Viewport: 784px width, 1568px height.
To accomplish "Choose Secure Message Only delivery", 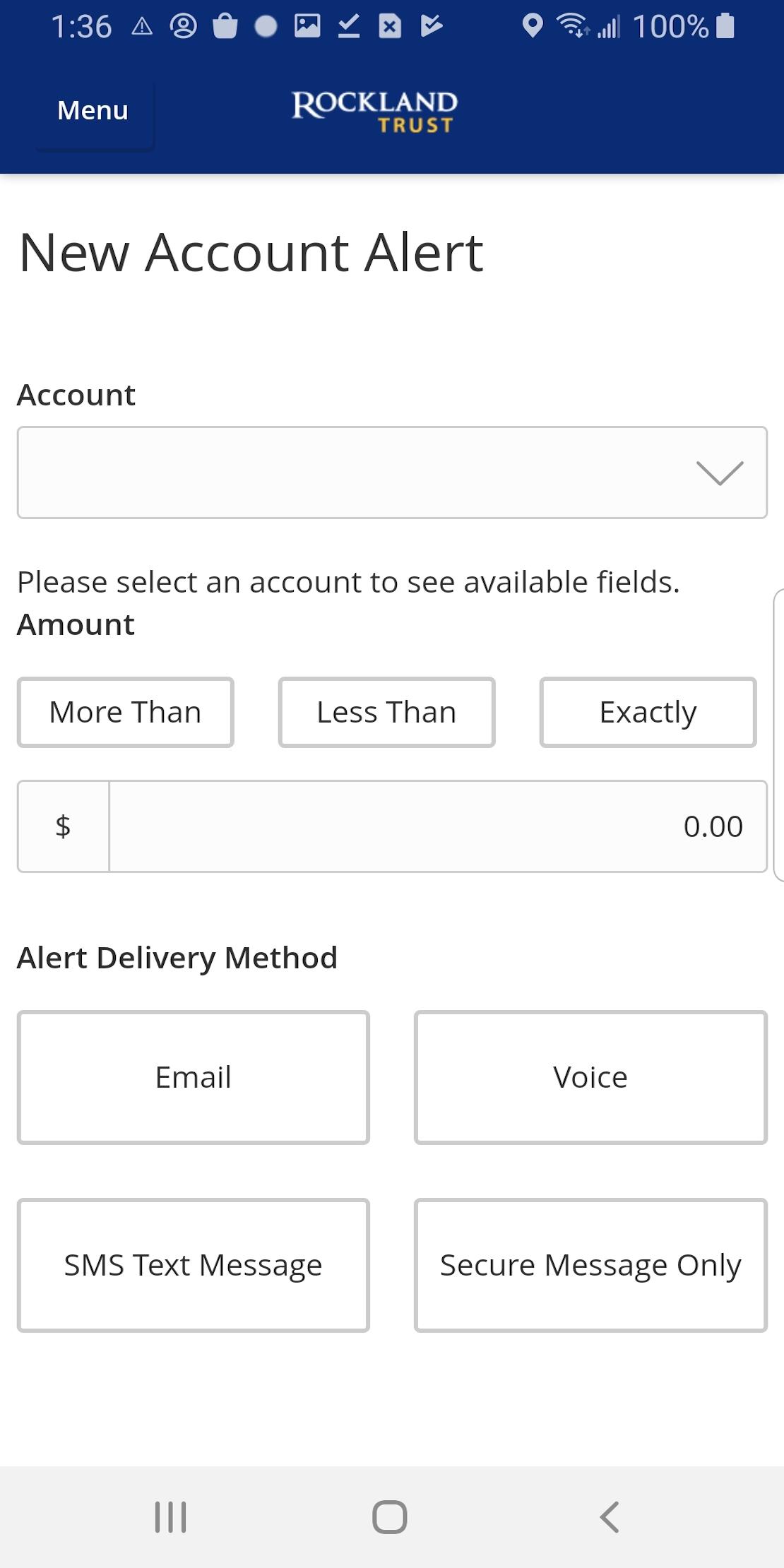I will click(590, 1265).
